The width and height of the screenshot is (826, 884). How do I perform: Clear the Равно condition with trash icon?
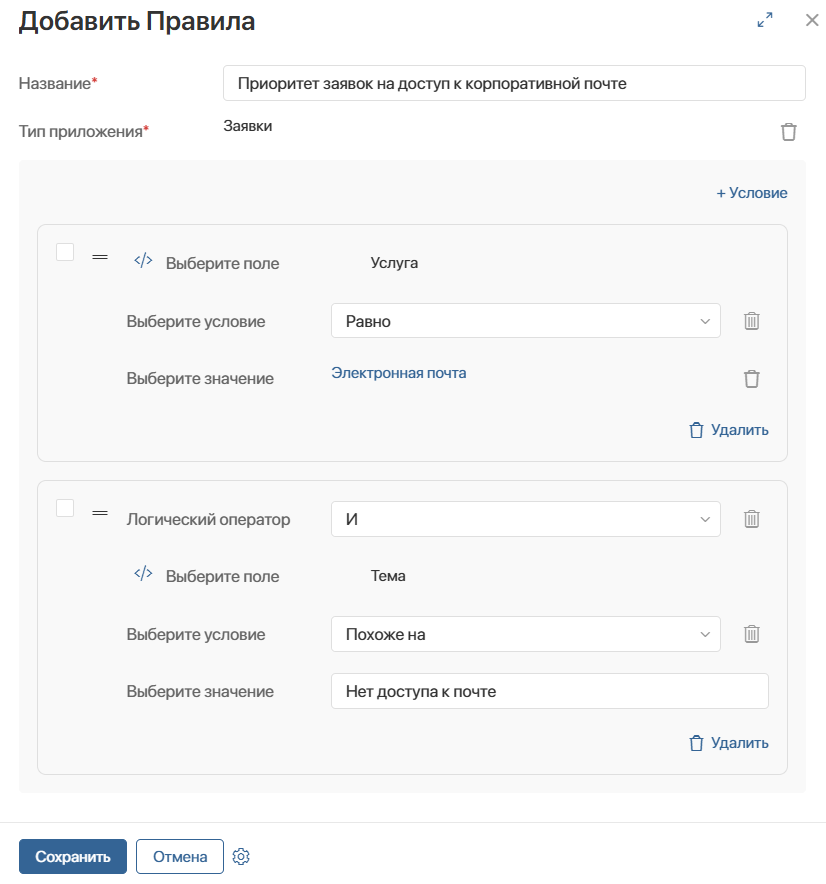[x=751, y=321]
